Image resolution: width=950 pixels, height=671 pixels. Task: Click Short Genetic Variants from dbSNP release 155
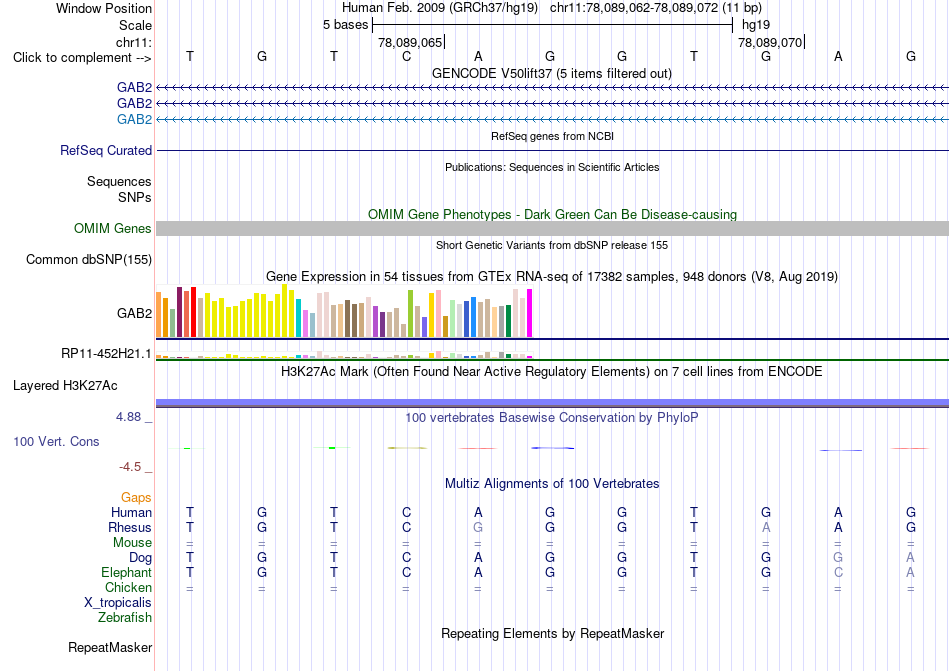(552, 245)
